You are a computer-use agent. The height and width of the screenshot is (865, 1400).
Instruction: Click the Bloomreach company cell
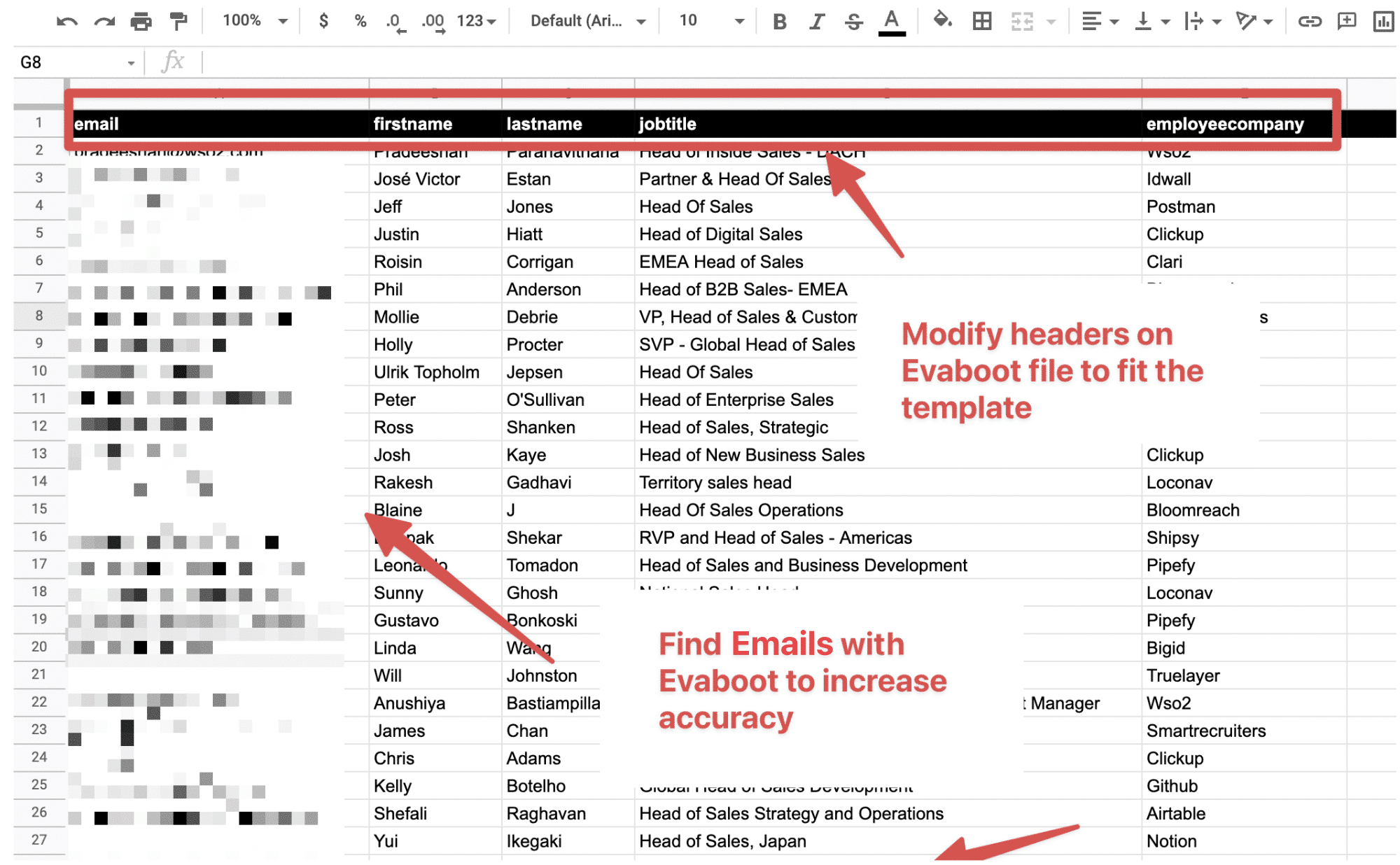1245,510
